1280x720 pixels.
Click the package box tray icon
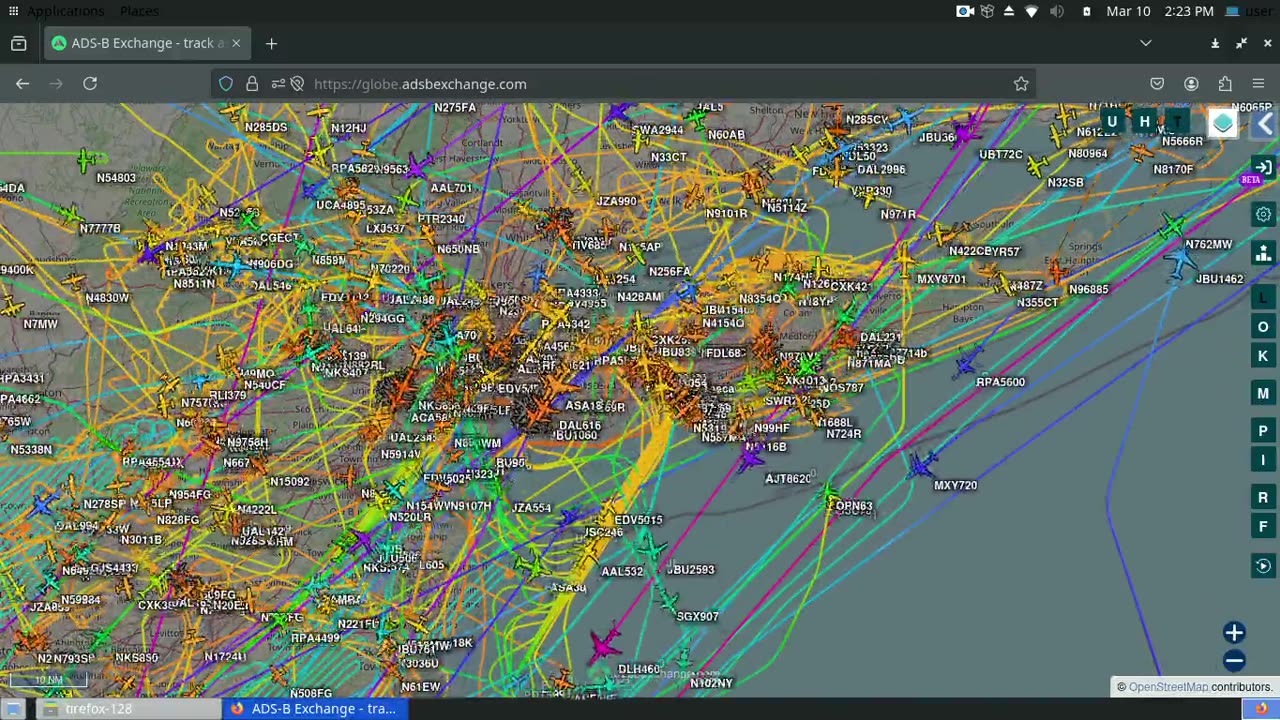coord(987,11)
